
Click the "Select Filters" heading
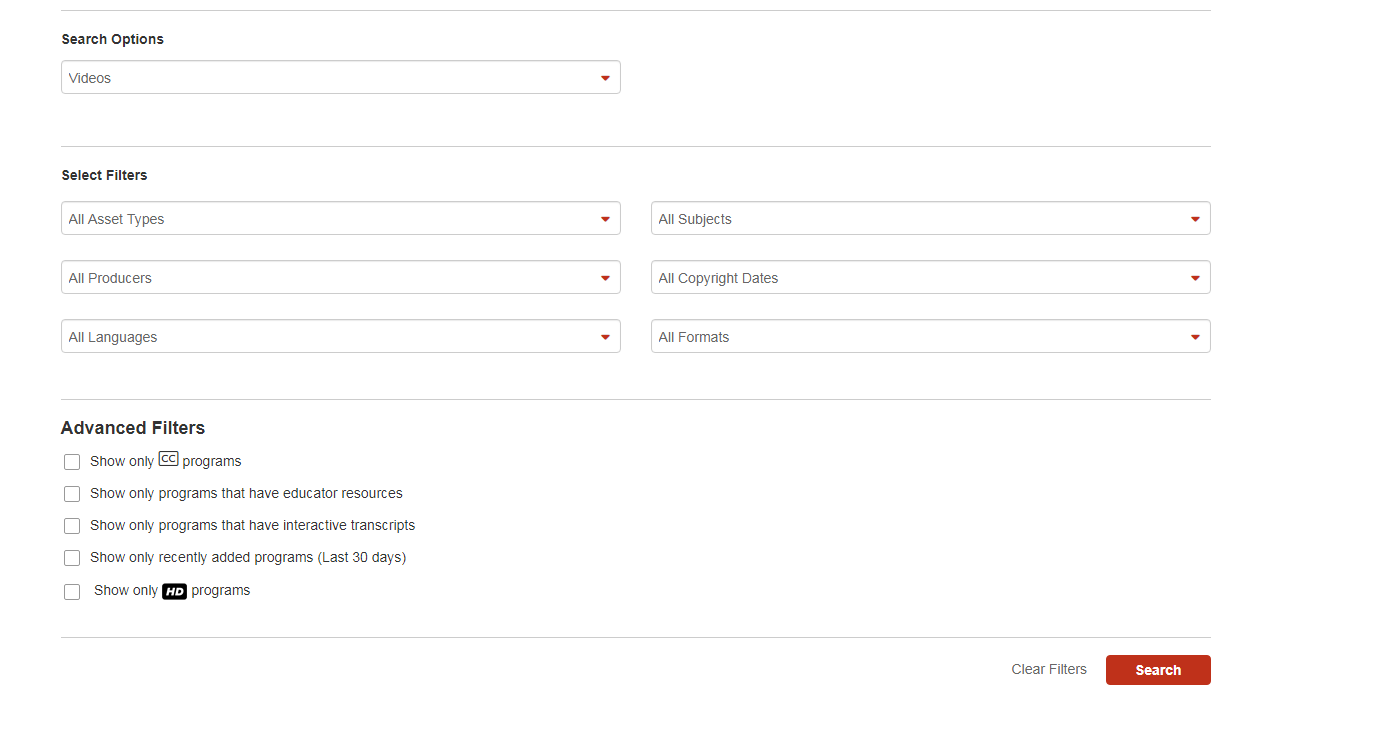pos(104,175)
